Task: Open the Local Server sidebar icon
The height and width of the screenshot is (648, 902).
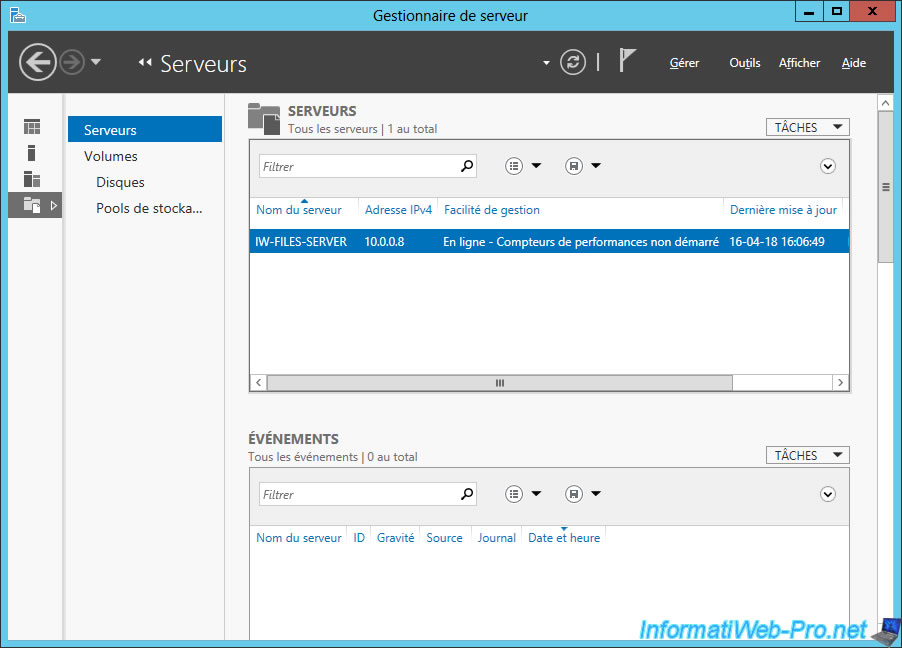Action: [x=32, y=153]
